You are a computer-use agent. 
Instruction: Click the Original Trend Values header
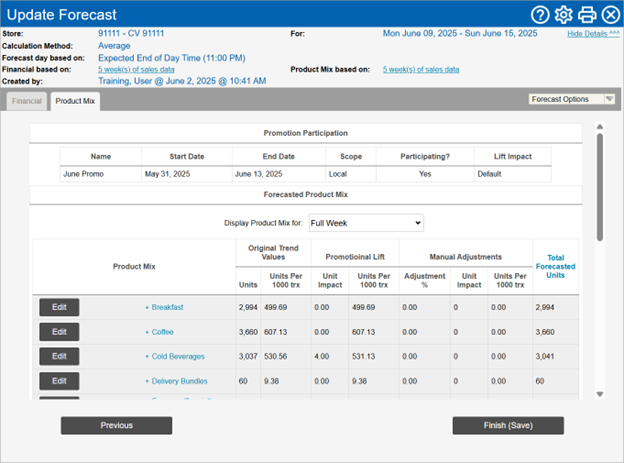[273, 252]
